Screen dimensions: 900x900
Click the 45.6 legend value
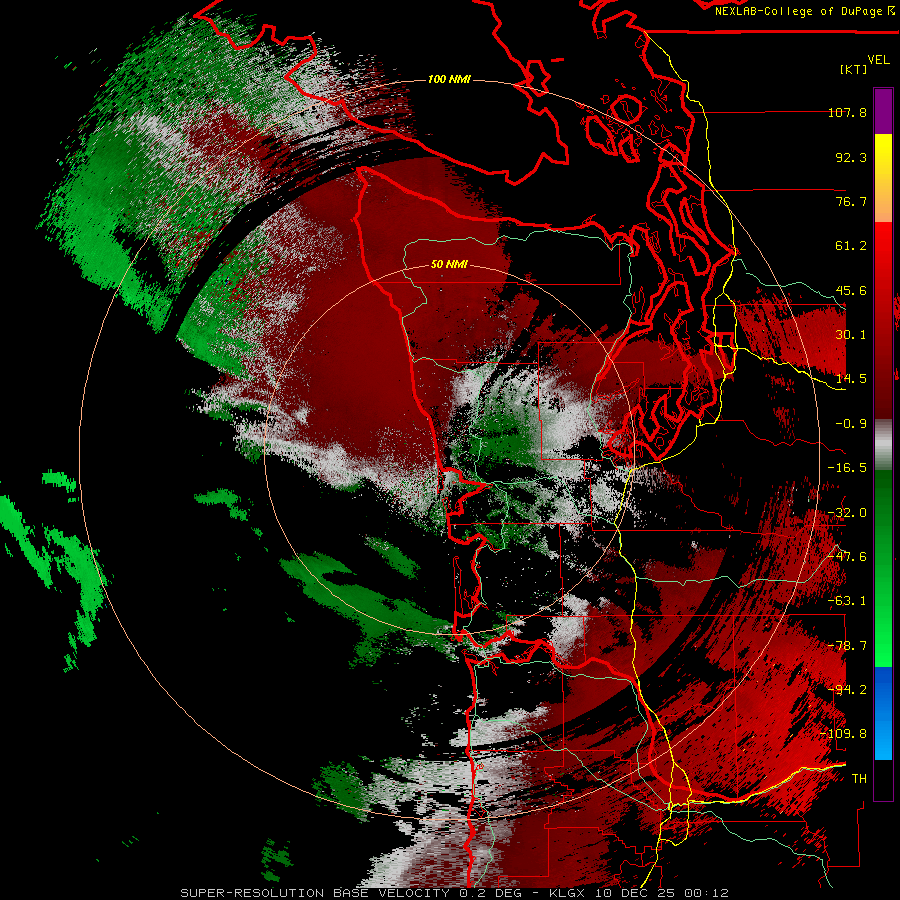point(851,290)
